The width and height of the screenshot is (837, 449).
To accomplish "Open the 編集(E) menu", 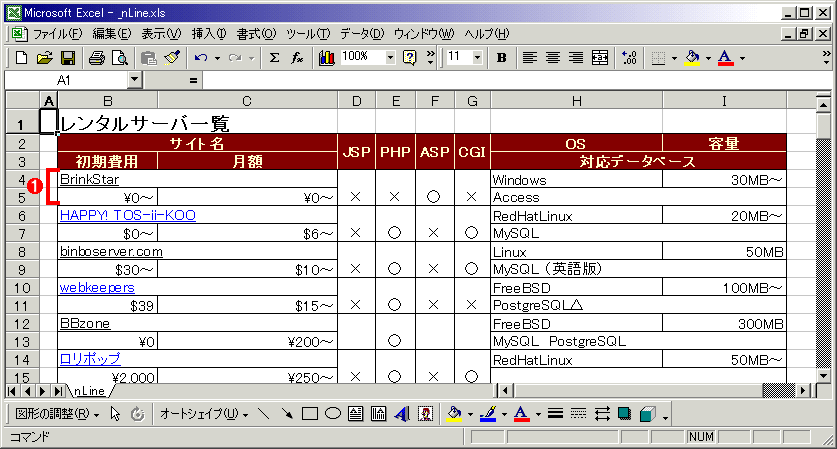I will pos(112,34).
